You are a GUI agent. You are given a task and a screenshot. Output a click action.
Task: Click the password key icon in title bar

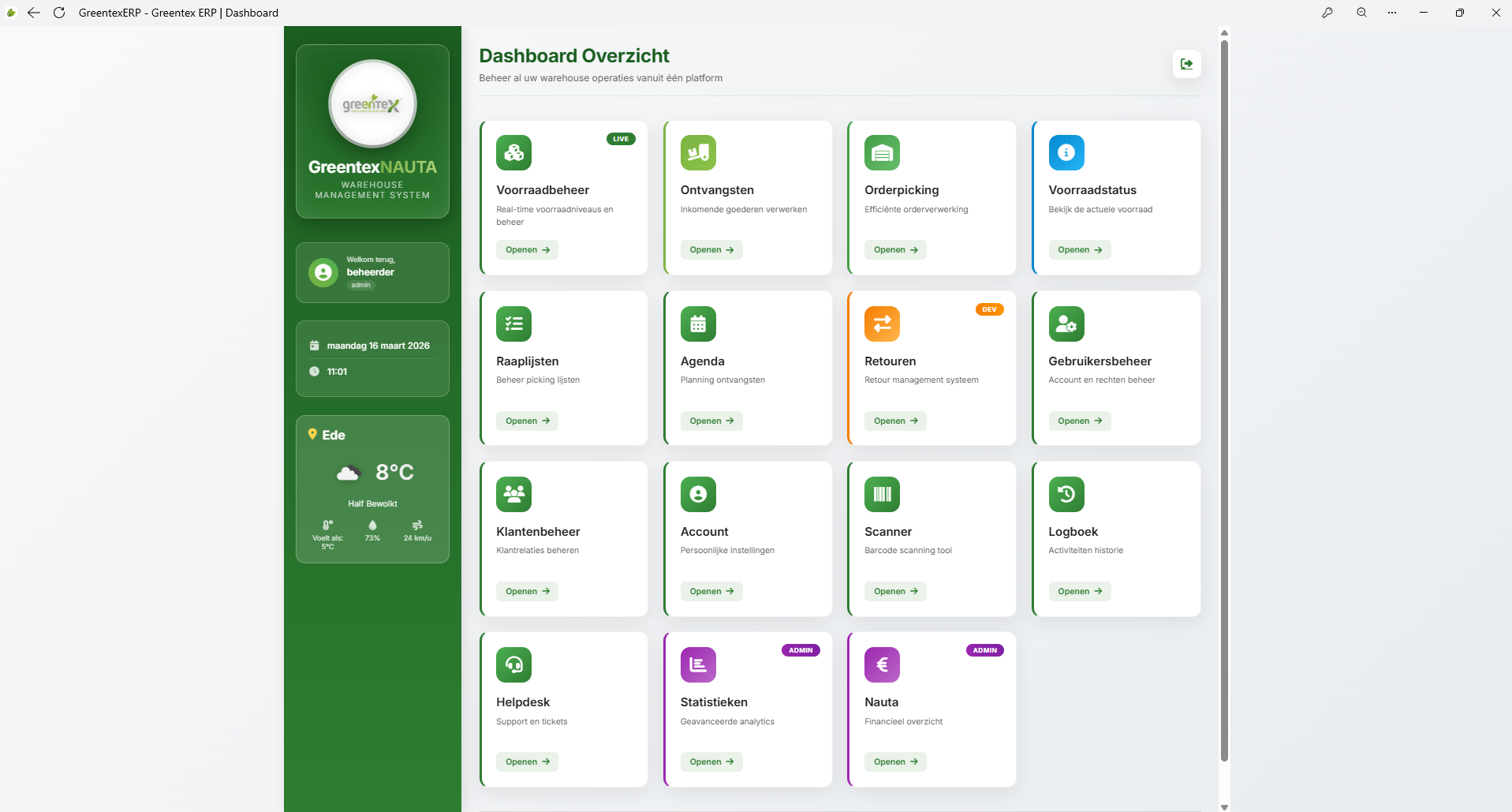point(1327,13)
